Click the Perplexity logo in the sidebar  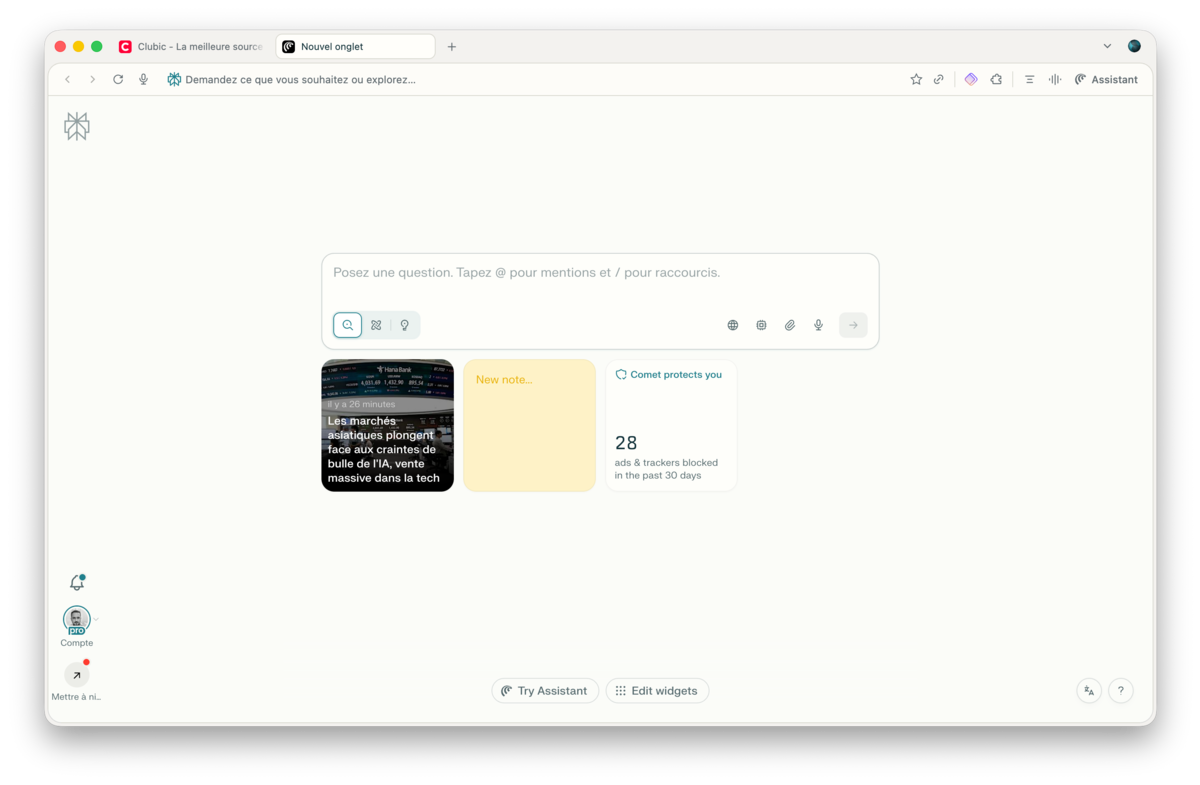coord(77,126)
